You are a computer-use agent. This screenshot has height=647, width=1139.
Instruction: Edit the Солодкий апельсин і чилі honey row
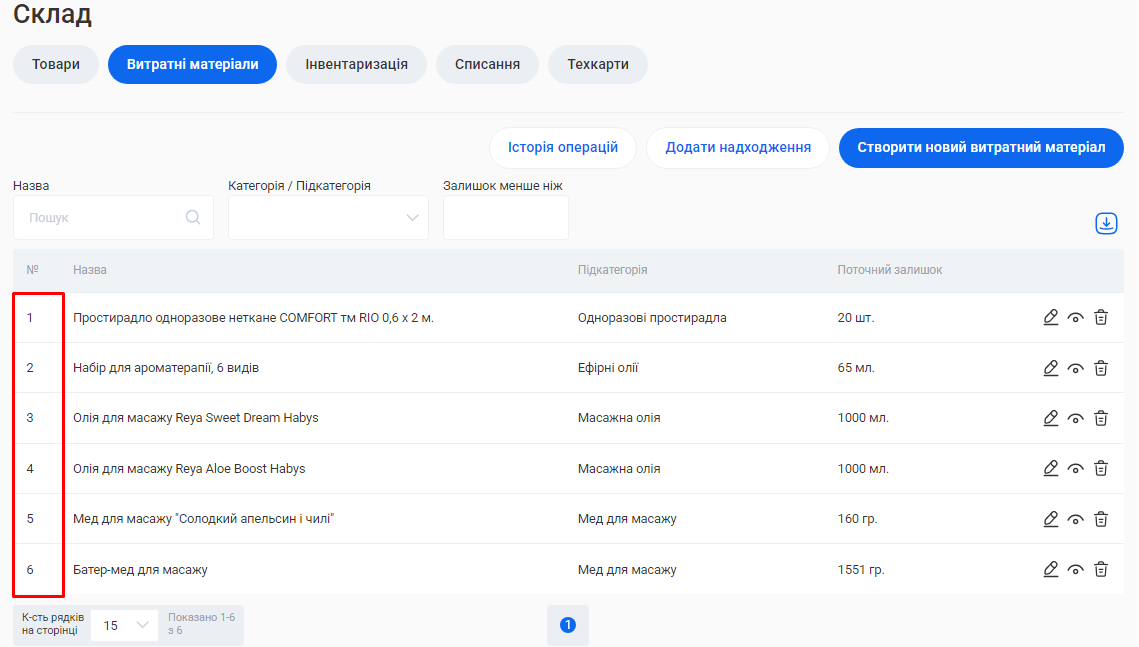click(x=1050, y=519)
